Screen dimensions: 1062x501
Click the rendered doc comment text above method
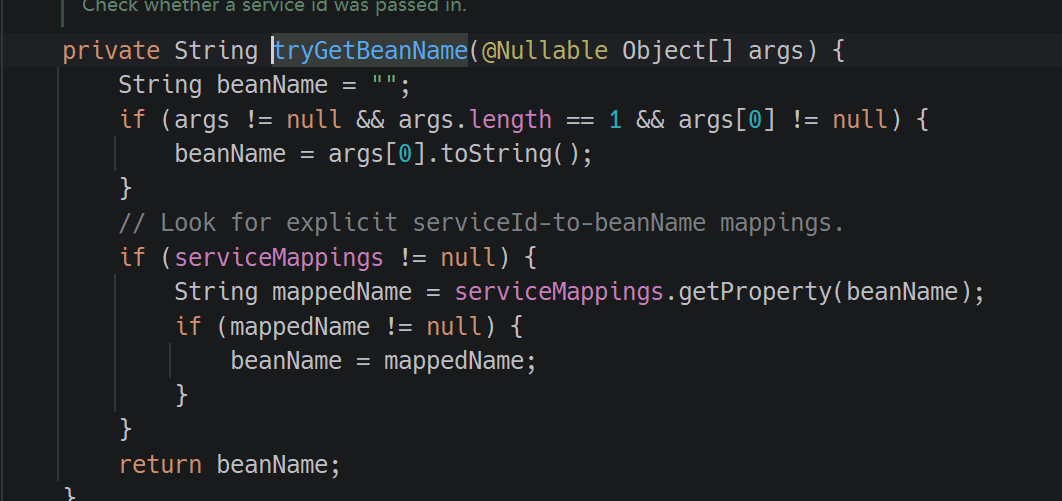[x=274, y=7]
